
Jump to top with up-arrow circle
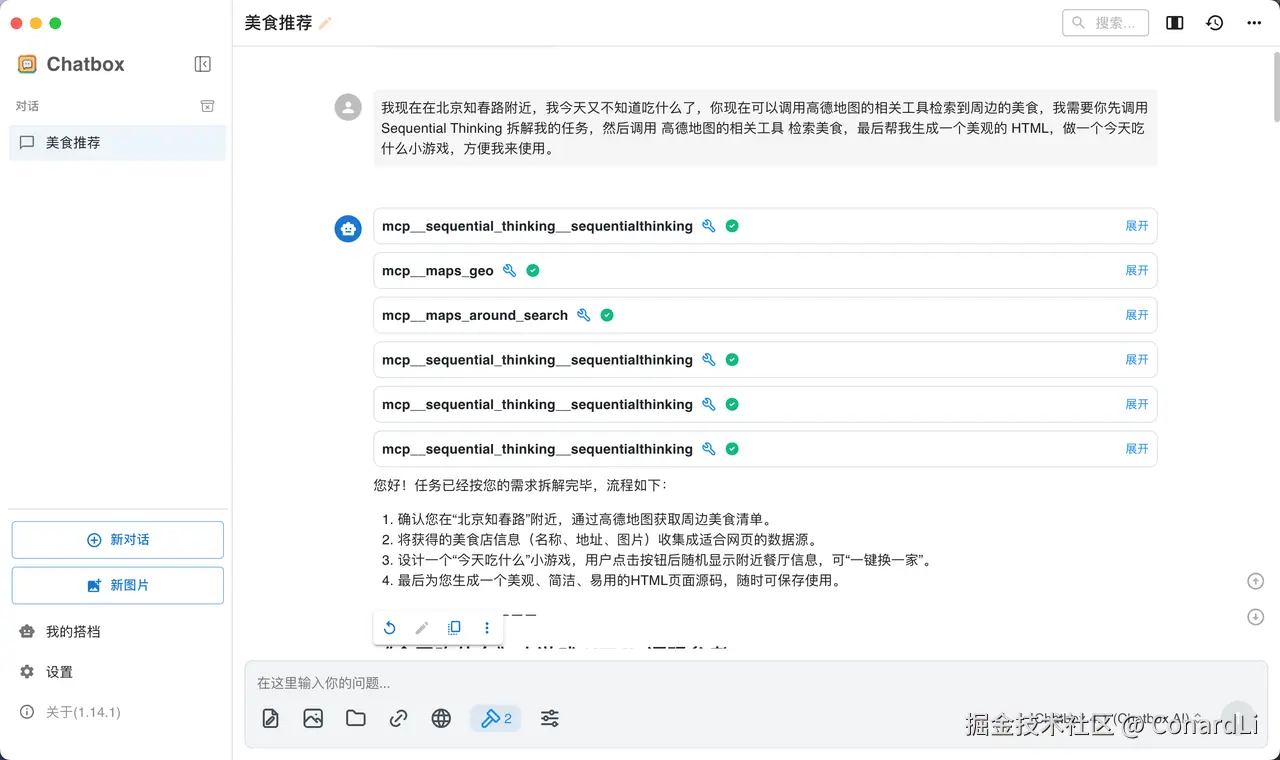(1256, 581)
